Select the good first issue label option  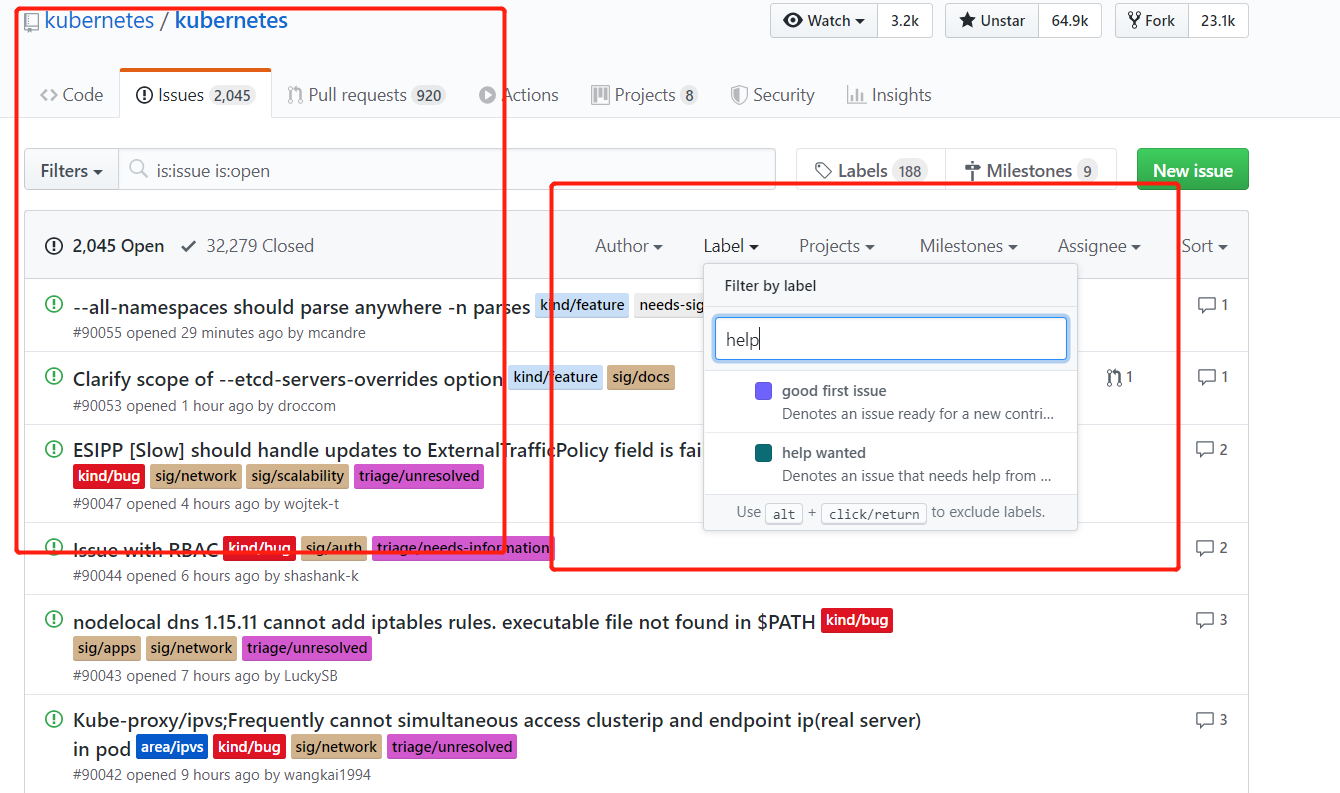[x=891, y=402]
